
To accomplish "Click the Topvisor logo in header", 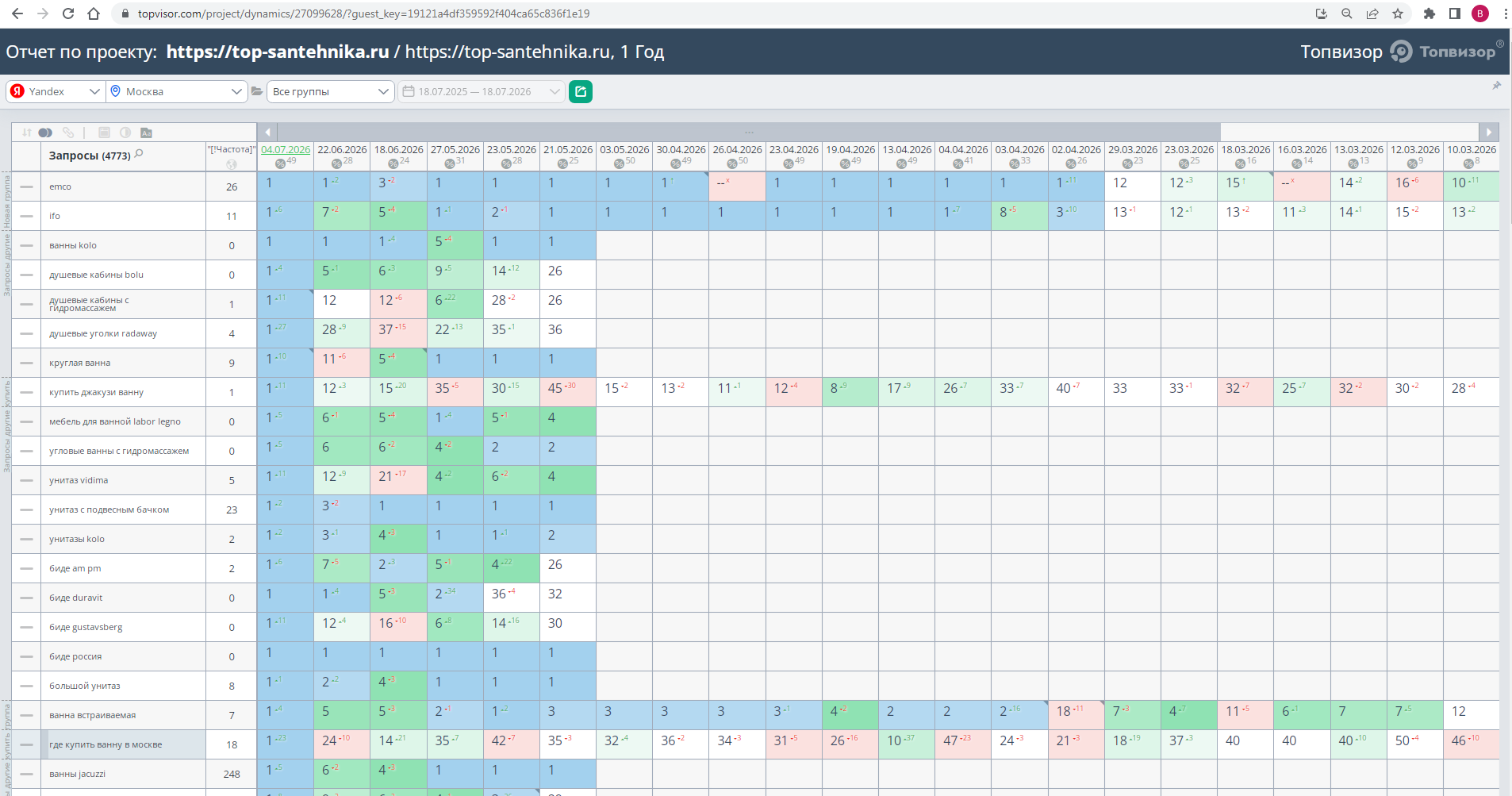I will pos(1446,52).
